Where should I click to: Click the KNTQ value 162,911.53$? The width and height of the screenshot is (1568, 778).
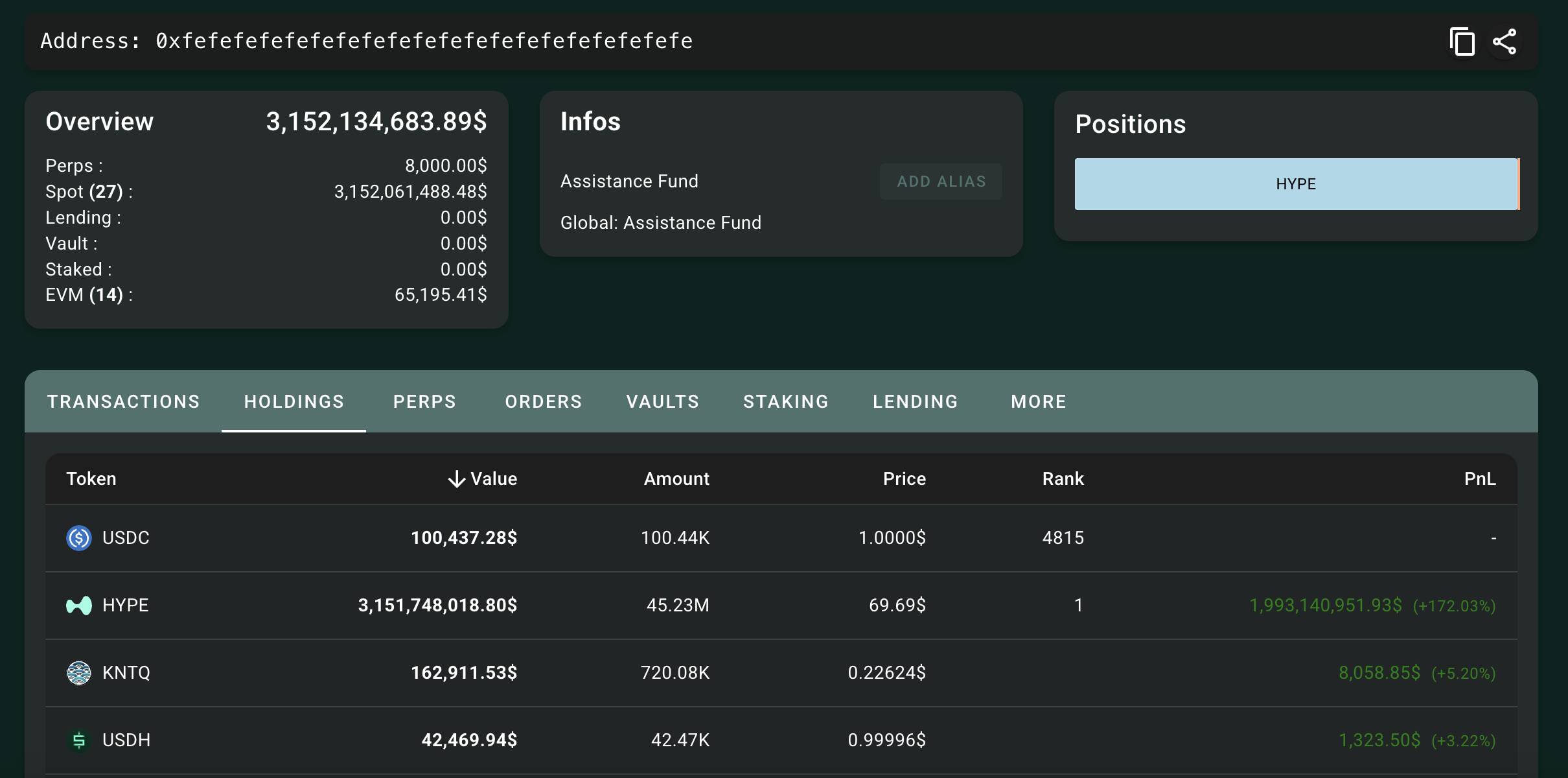pos(464,673)
